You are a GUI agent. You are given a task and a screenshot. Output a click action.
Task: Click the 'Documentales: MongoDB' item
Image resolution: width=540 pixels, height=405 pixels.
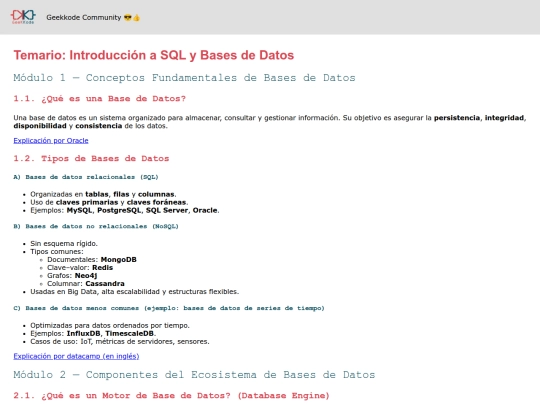(92, 259)
